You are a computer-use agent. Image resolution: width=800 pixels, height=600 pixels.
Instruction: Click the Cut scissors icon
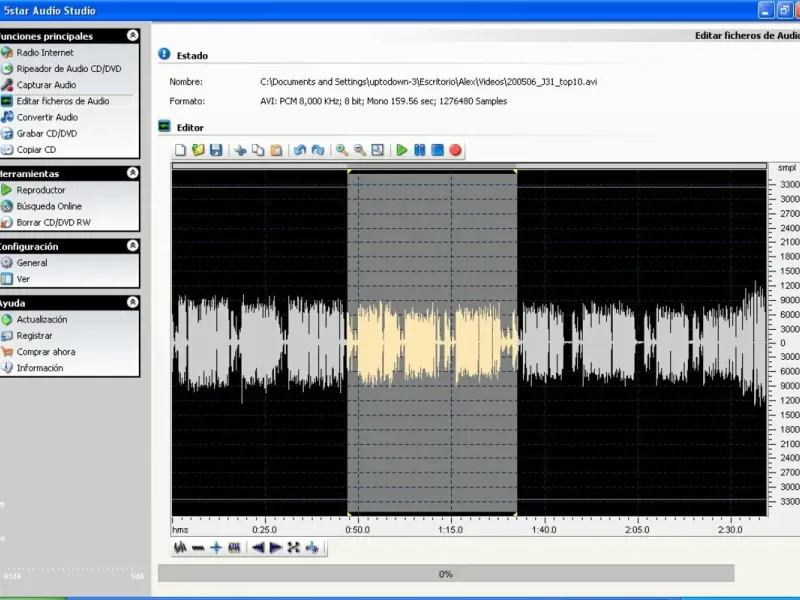pyautogui.click(x=240, y=150)
